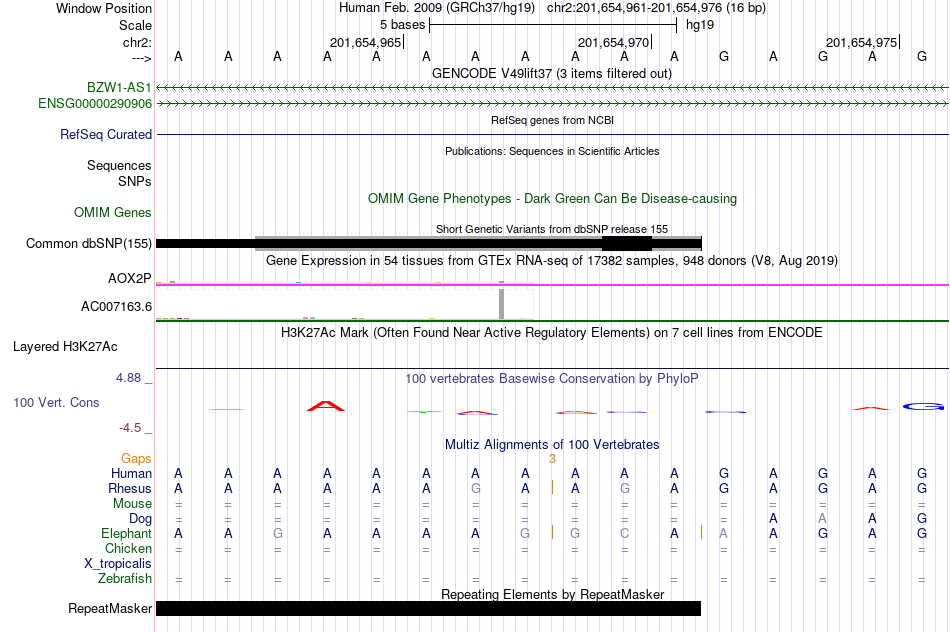The width and height of the screenshot is (950, 632).
Task: Open the Layered H3K27Ac track label
Action: pyautogui.click(x=65, y=347)
